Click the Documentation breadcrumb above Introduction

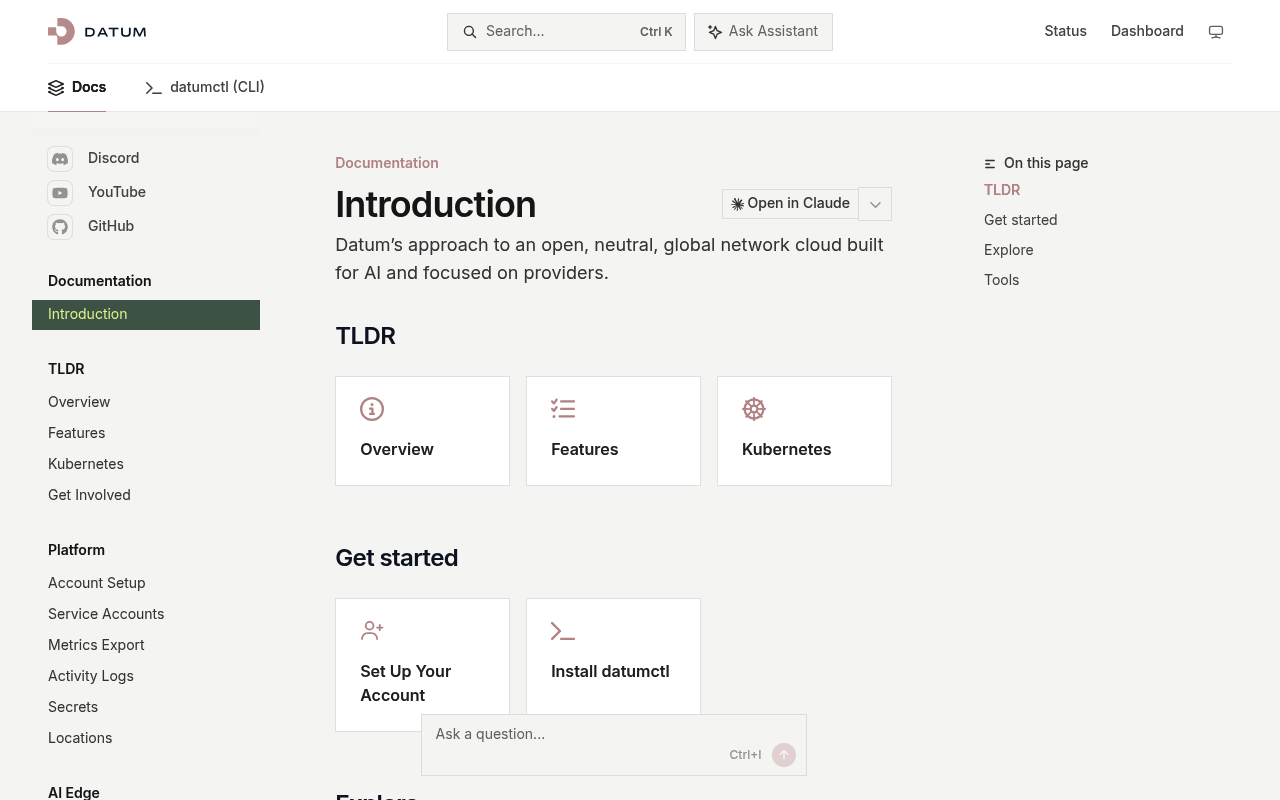(x=387, y=163)
